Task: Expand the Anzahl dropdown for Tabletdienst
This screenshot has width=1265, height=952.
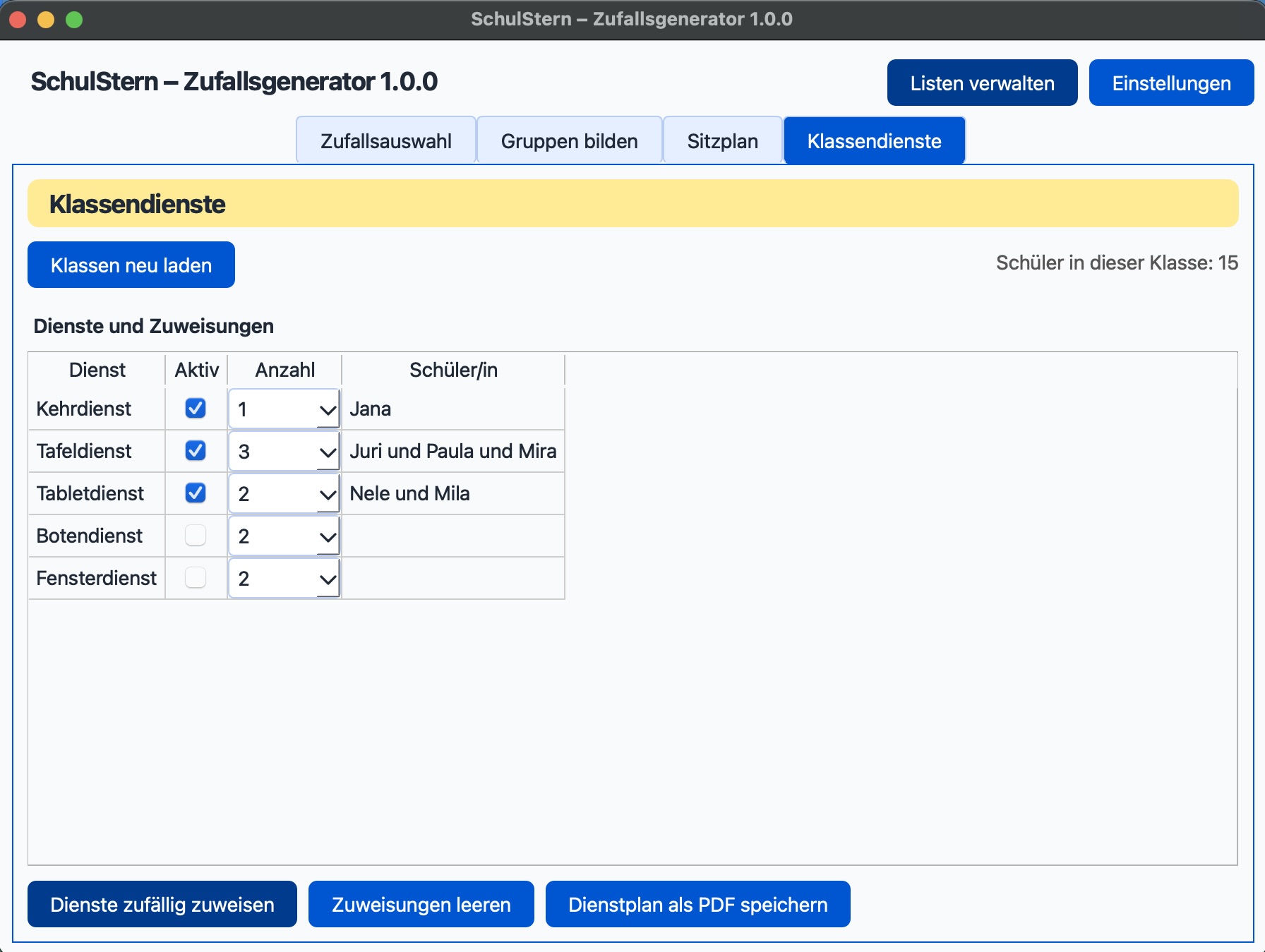Action: tap(283, 493)
